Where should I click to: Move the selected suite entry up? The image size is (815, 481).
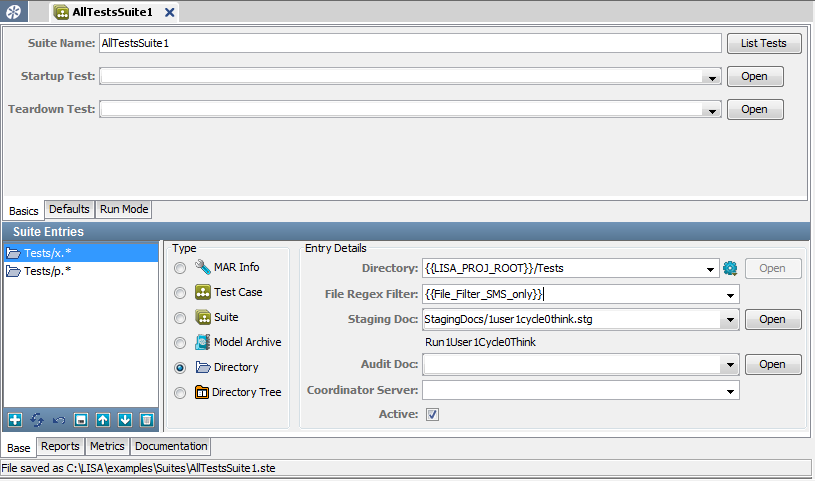103,420
